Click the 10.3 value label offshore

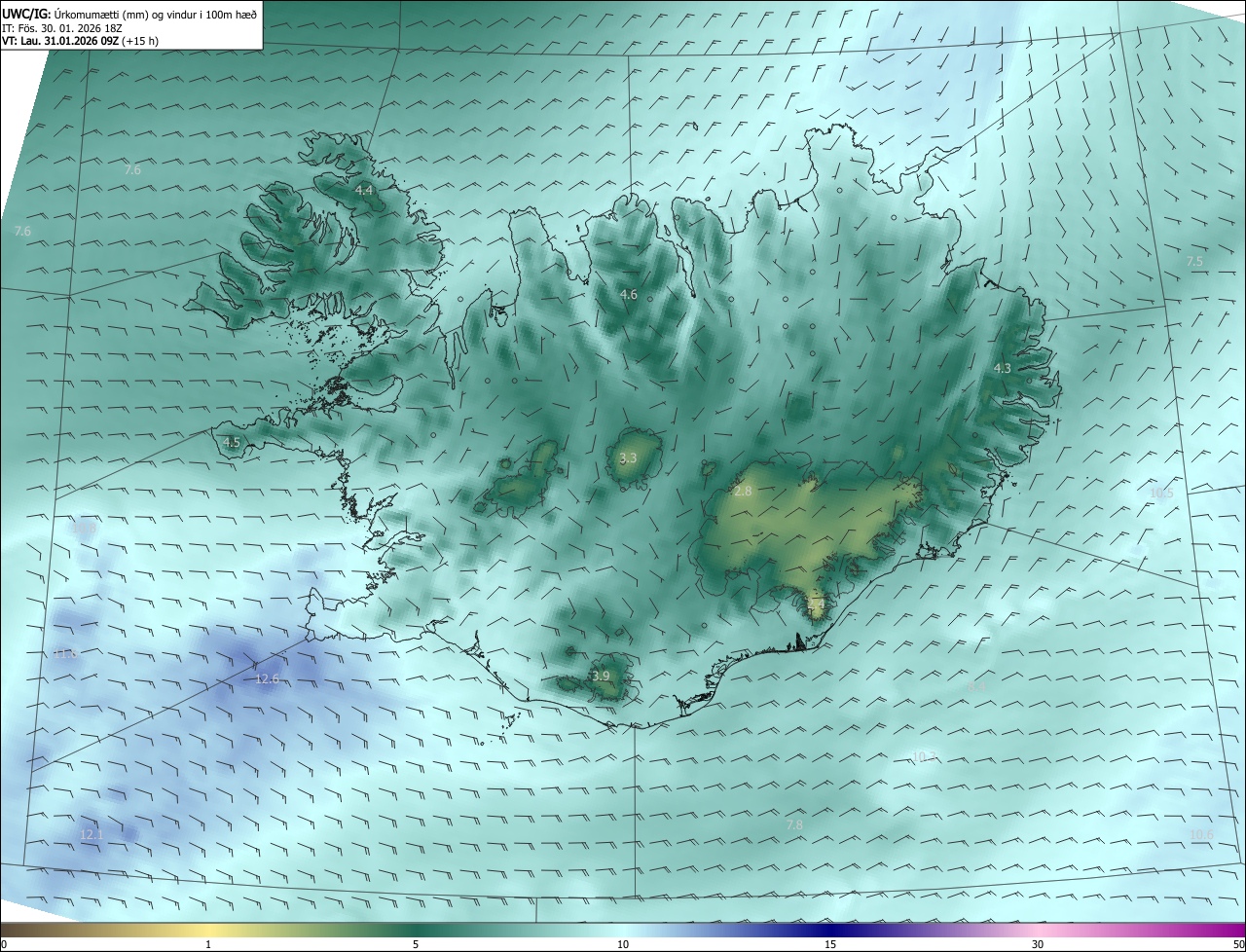pos(924,756)
